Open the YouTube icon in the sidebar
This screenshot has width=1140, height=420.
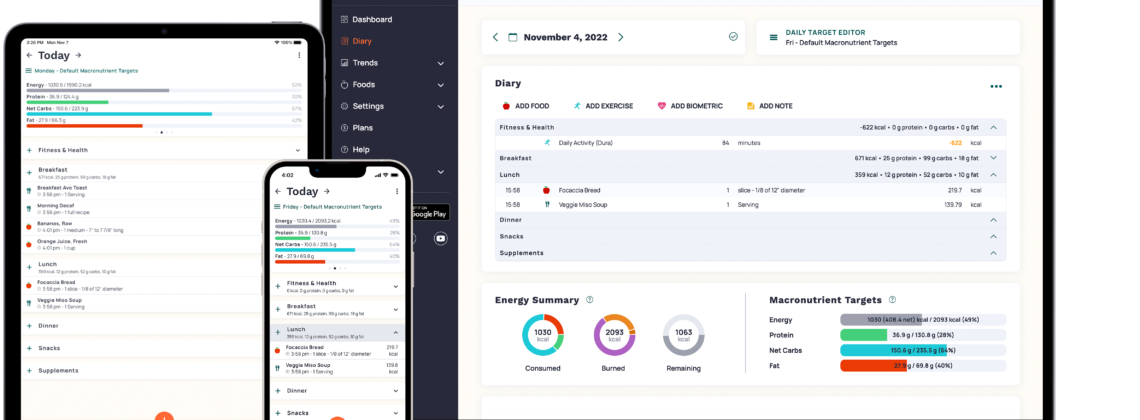440,238
